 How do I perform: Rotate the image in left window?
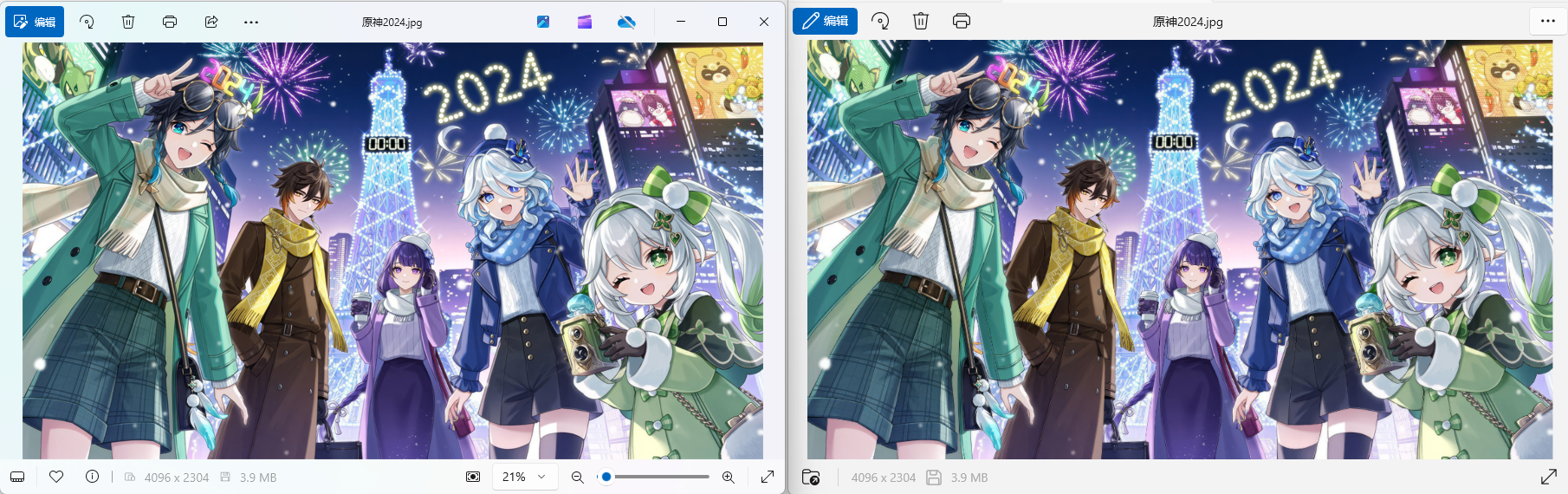(x=87, y=22)
